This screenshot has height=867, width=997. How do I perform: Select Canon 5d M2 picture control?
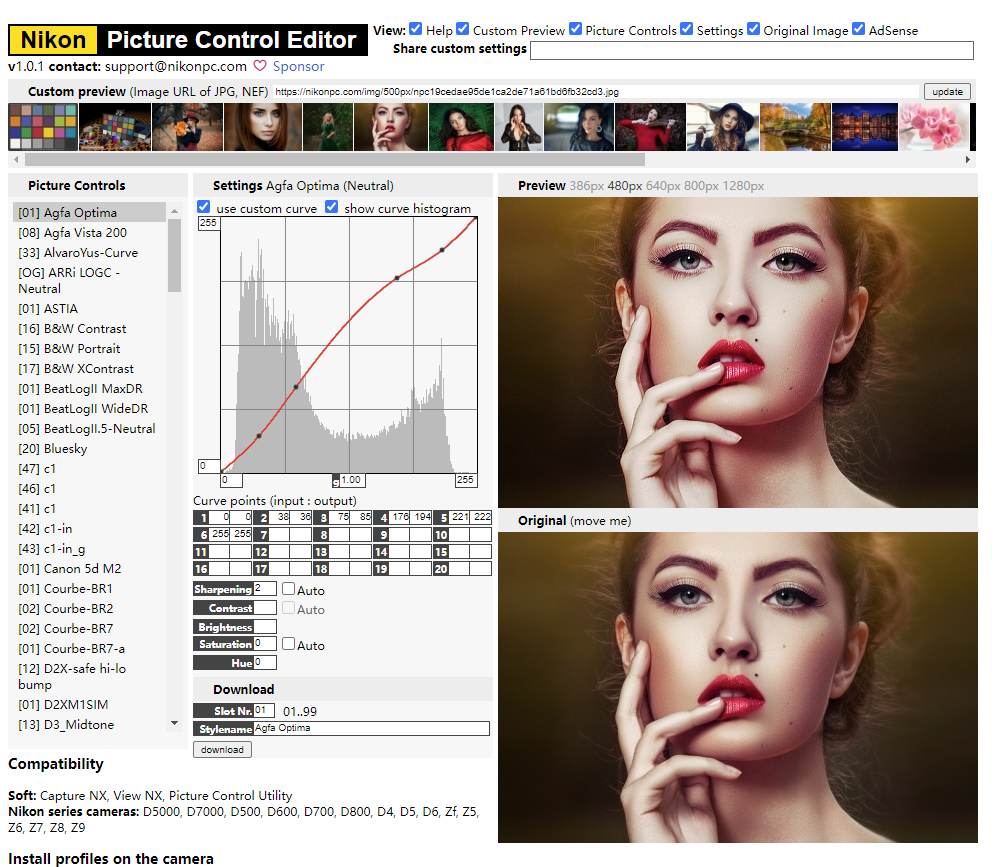coord(70,568)
